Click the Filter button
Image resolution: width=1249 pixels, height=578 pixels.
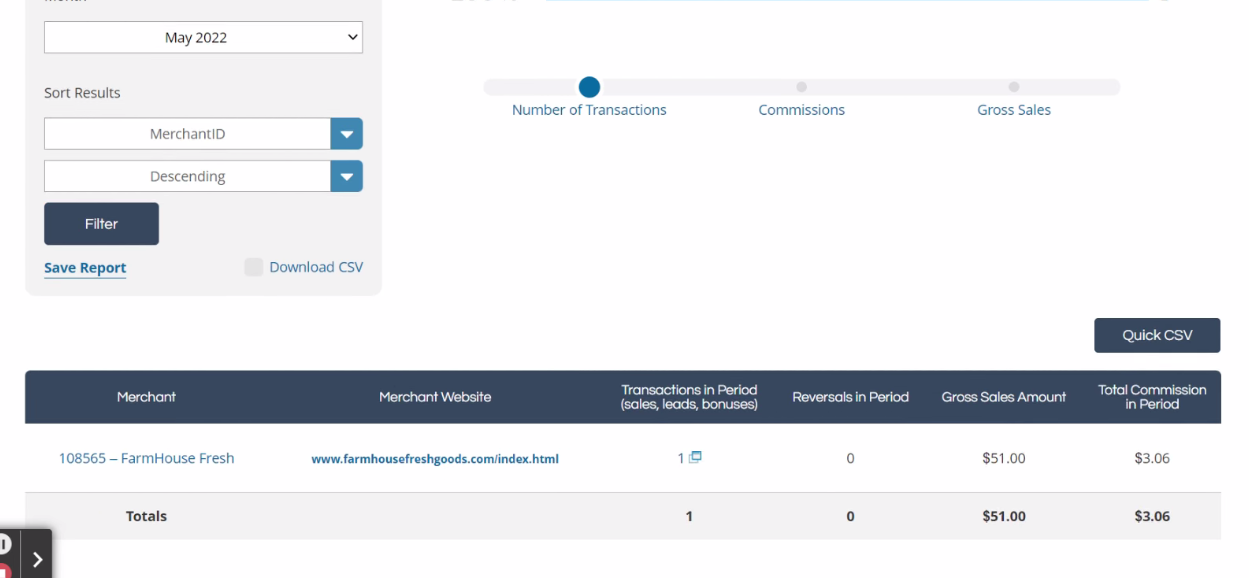pyautogui.click(x=101, y=224)
